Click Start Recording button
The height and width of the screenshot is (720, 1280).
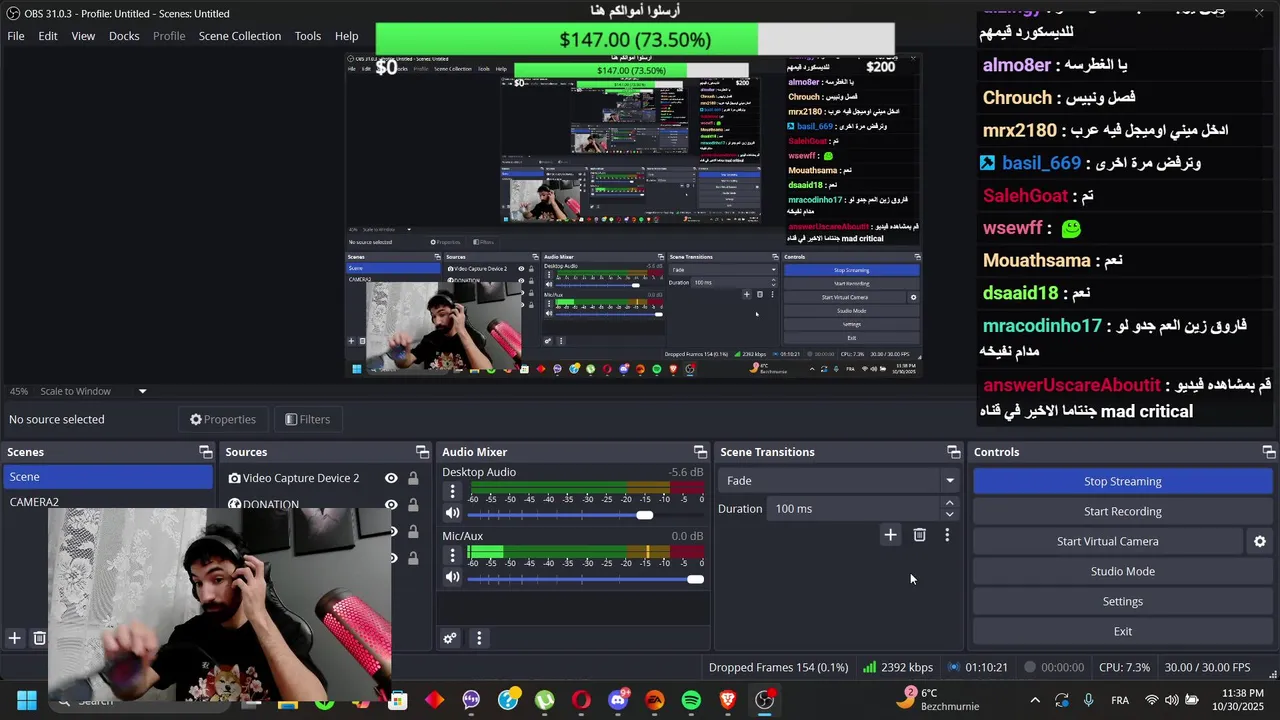(x=1122, y=511)
